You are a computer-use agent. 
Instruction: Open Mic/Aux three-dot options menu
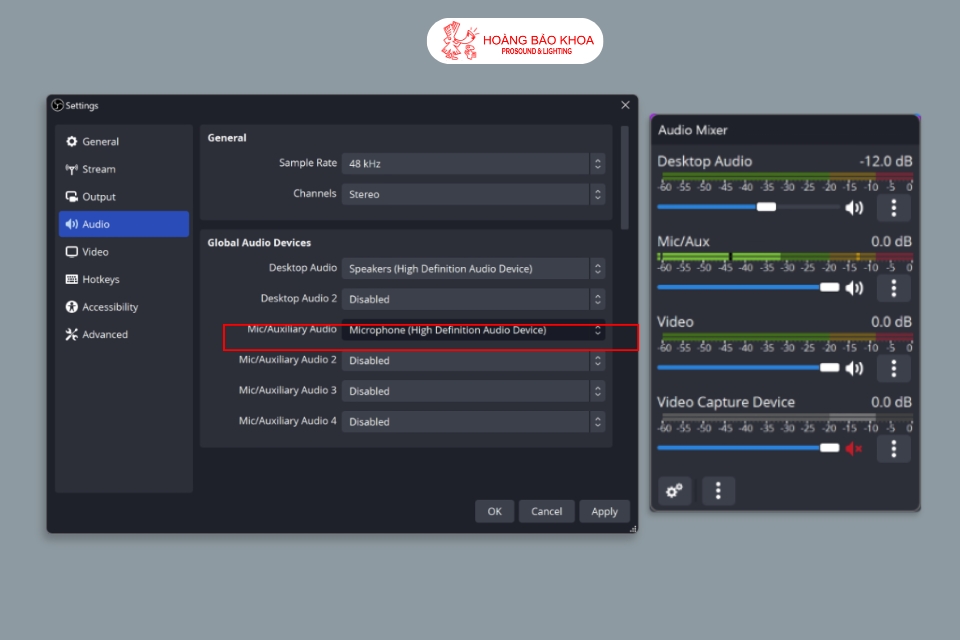click(893, 288)
